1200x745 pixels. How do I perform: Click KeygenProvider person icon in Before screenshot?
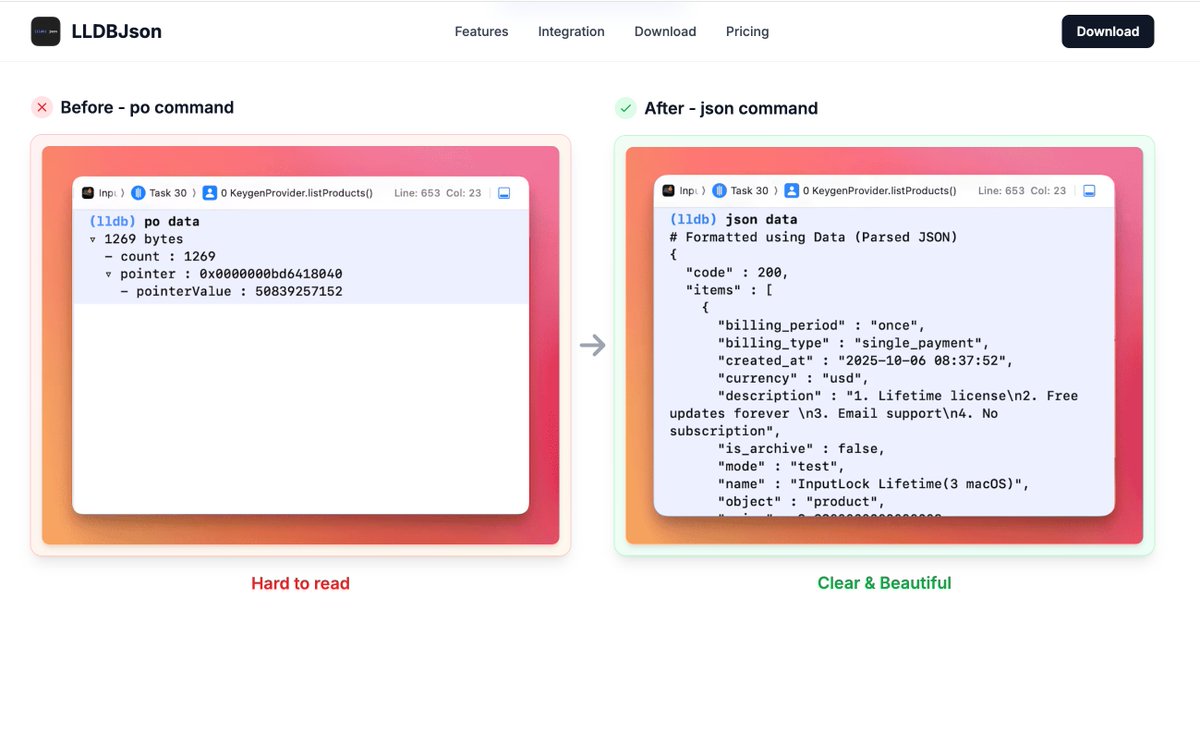click(209, 193)
